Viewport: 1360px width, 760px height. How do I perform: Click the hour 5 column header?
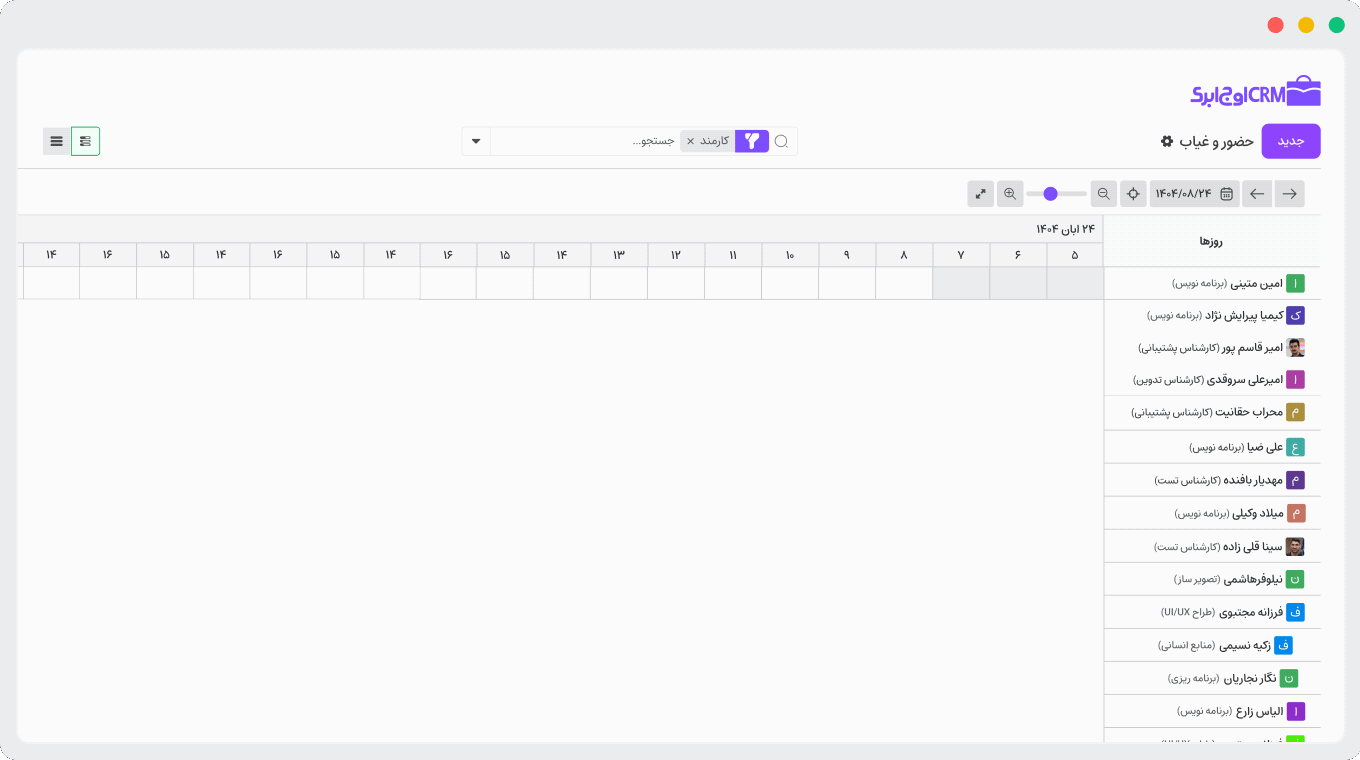point(1075,255)
